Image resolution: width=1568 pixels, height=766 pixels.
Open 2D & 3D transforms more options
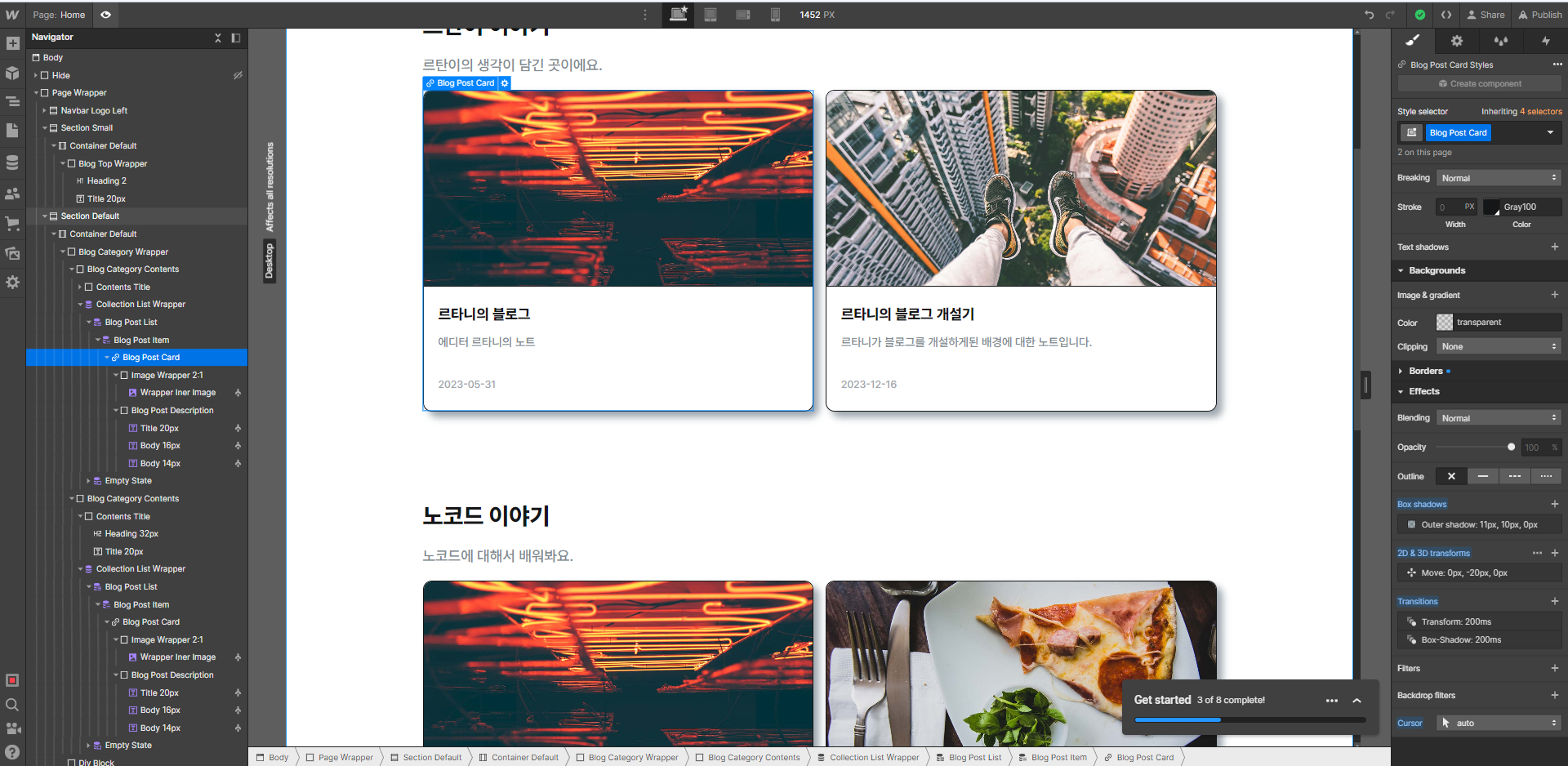1537,553
